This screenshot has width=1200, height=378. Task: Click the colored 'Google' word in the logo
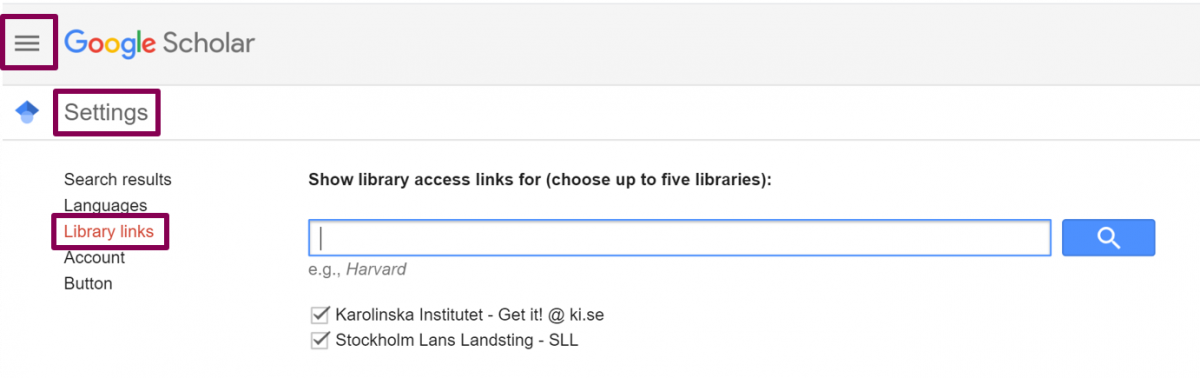coord(110,44)
